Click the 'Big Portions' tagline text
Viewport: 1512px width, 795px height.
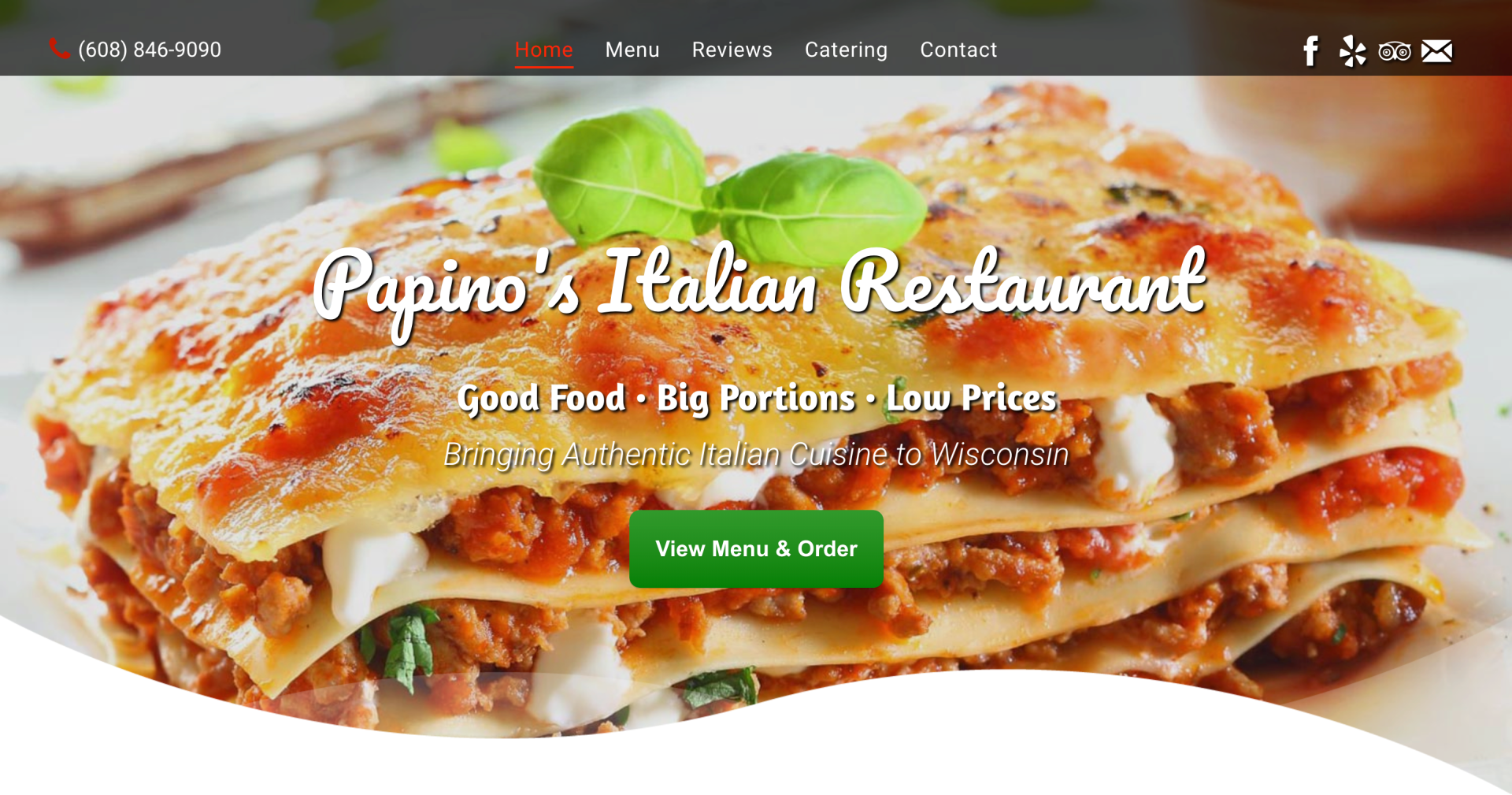click(756, 398)
